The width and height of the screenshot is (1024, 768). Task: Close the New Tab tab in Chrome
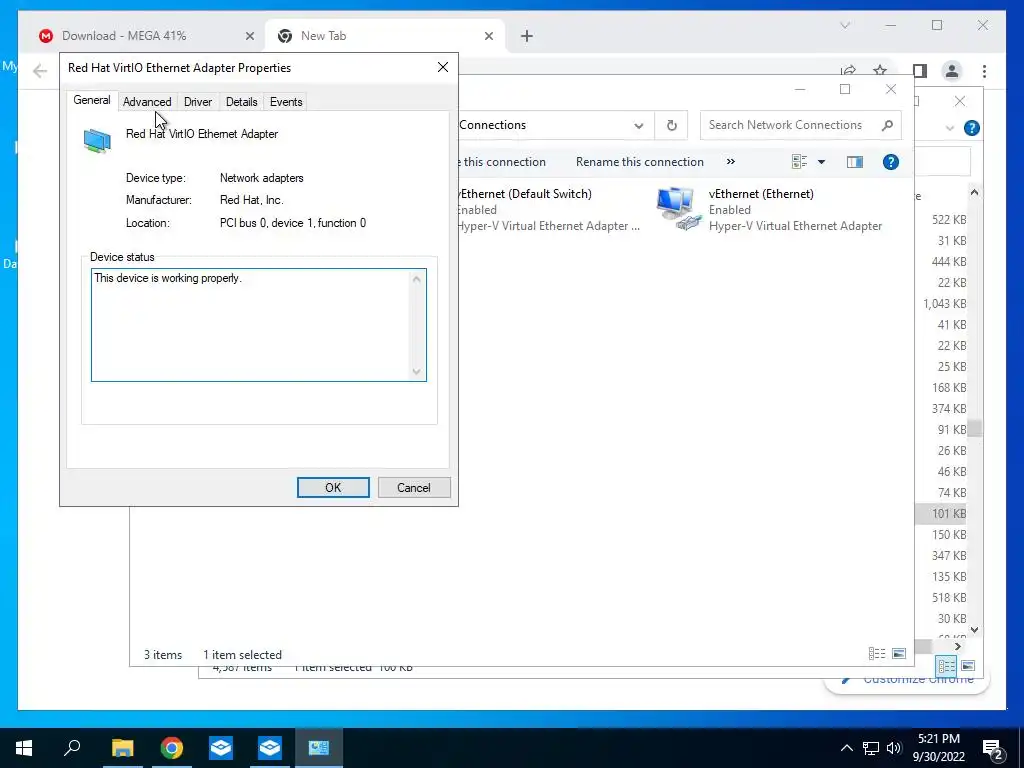488,37
